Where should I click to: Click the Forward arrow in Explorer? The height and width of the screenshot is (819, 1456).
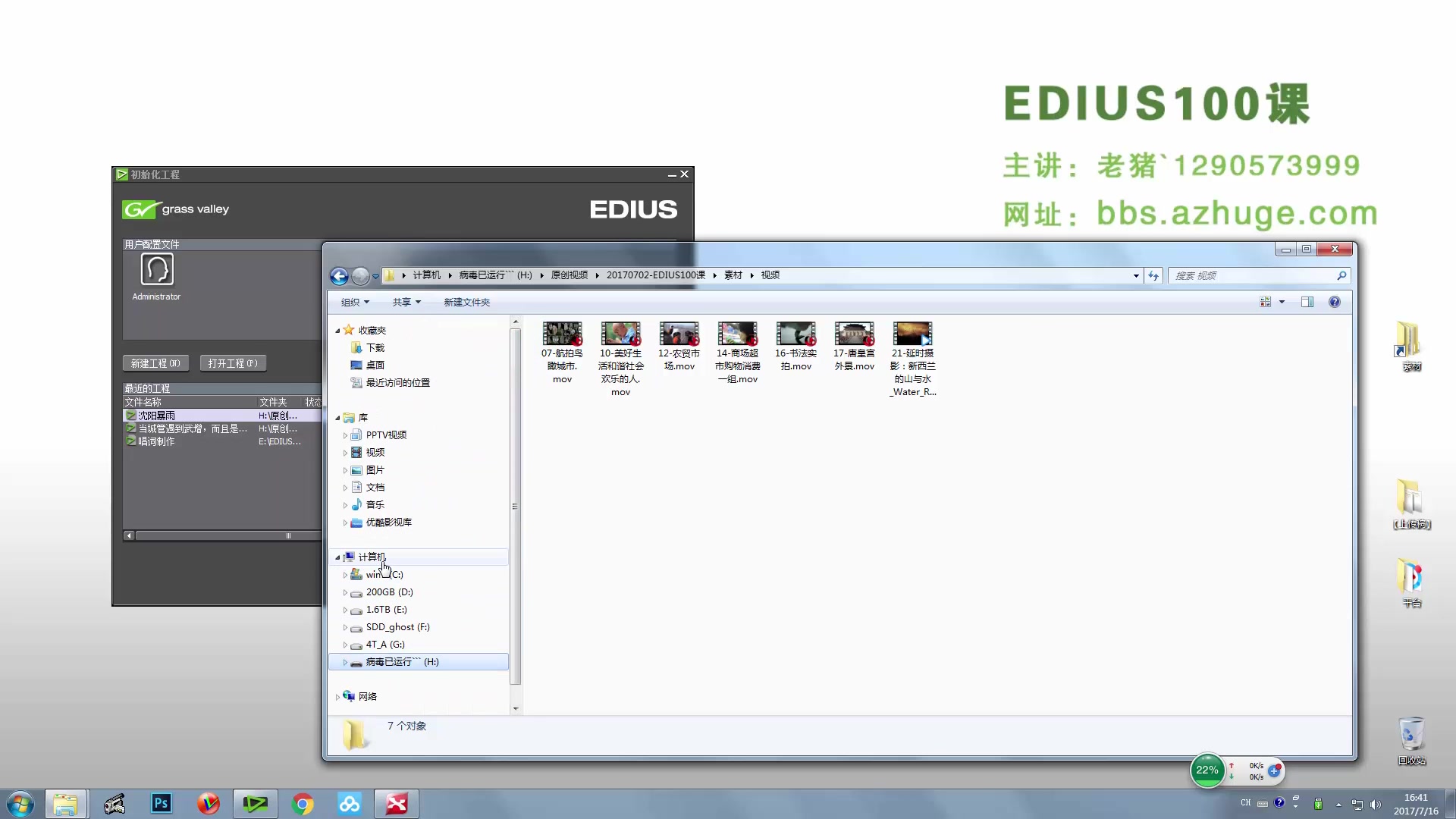click(360, 276)
